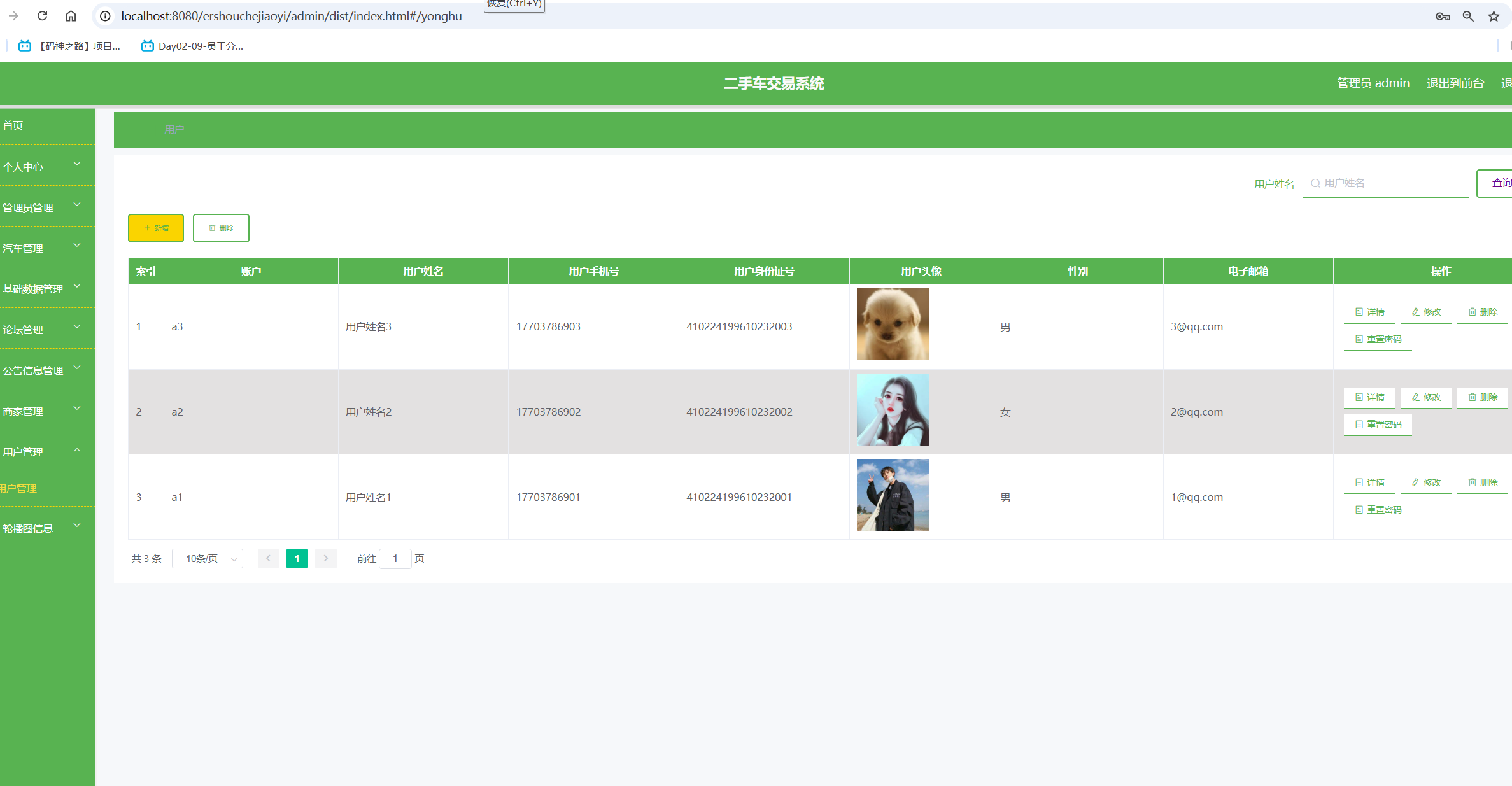The height and width of the screenshot is (786, 1512).
Task: Expand 轮播图信息 sidebar menu
Action: pyautogui.click(x=48, y=528)
